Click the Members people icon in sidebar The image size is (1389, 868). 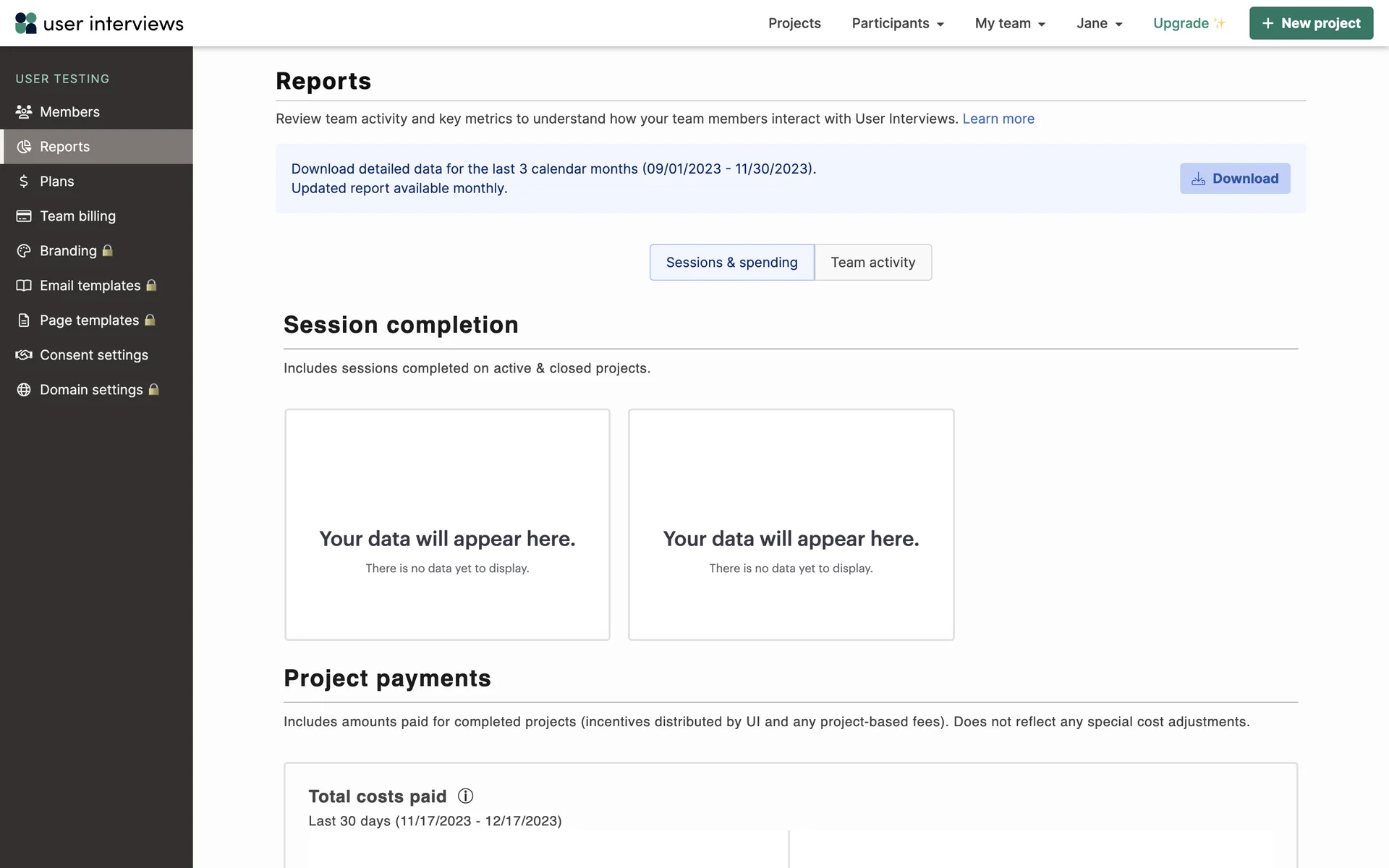24,112
